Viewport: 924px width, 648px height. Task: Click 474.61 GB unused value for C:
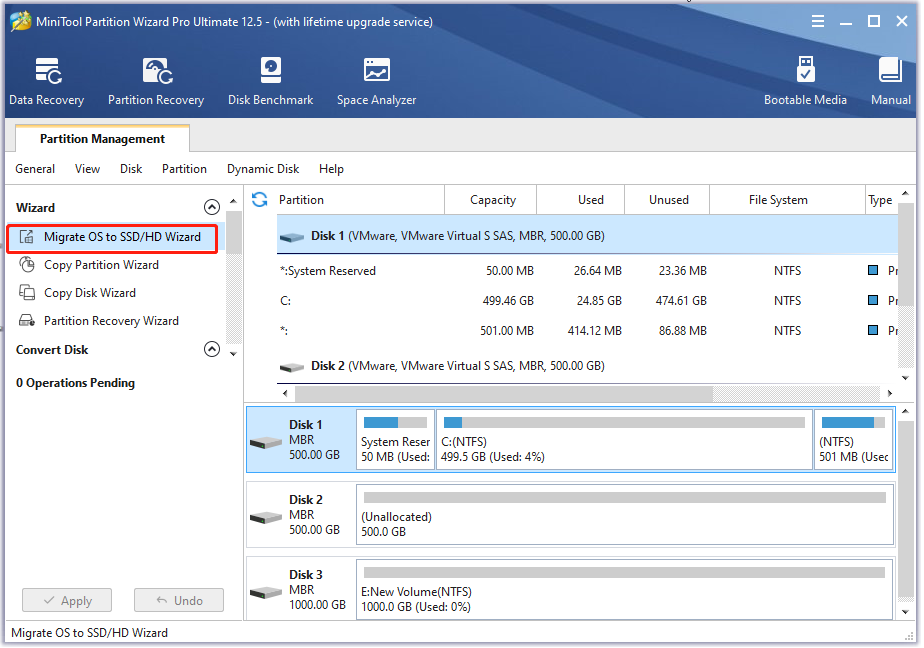(x=681, y=300)
